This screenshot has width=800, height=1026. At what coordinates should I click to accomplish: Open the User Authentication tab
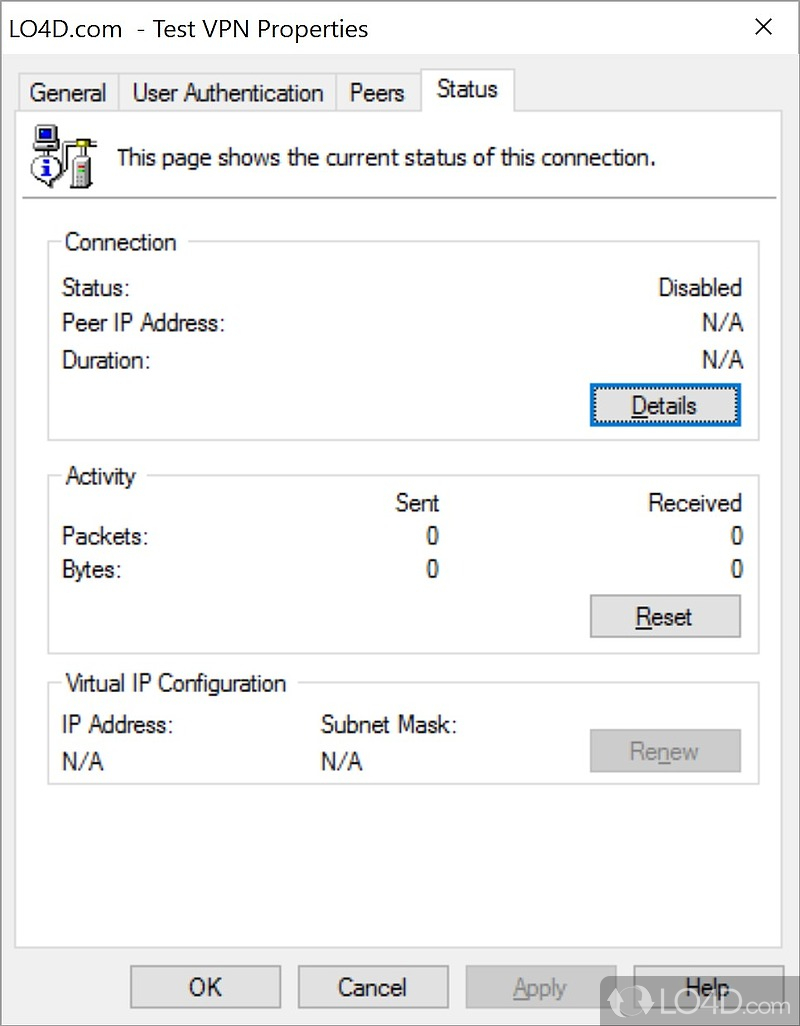click(228, 93)
